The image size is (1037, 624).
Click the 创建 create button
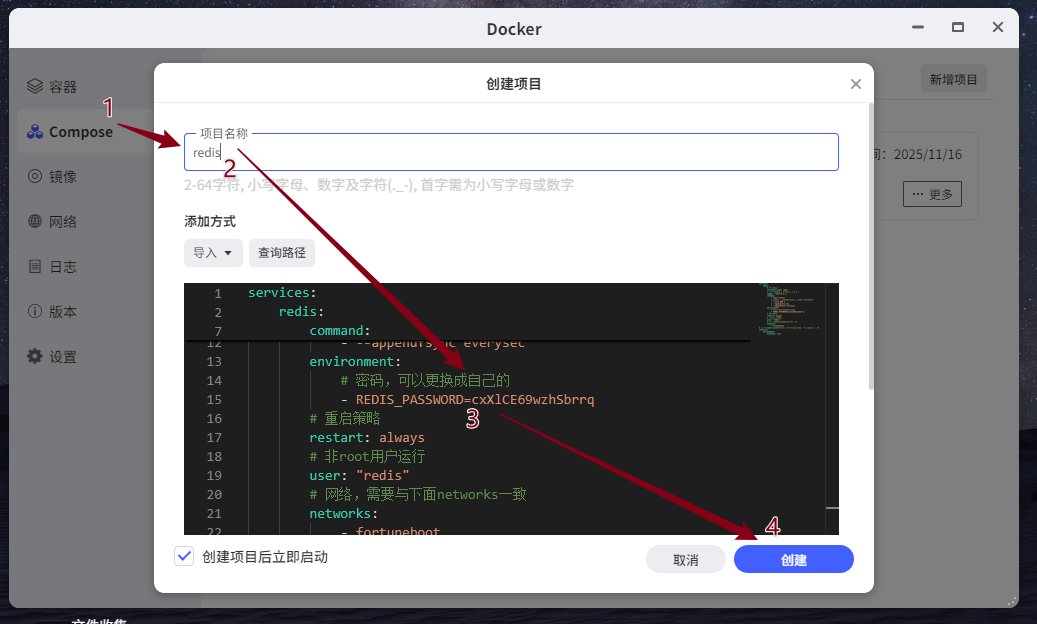click(x=793, y=560)
